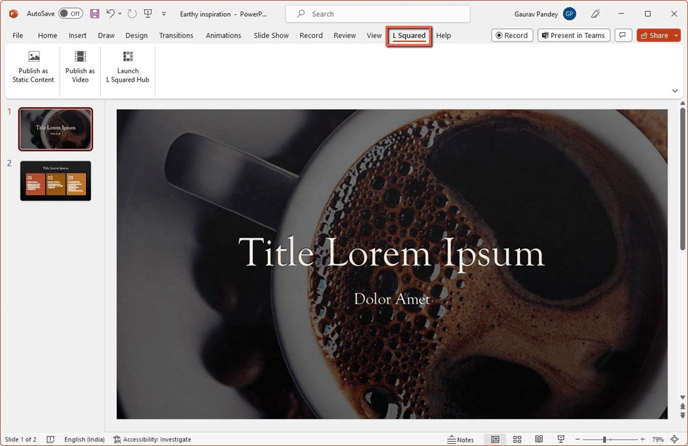The height and width of the screenshot is (446, 688).
Task: Switch to Slide Sorter view
Action: [517, 439]
